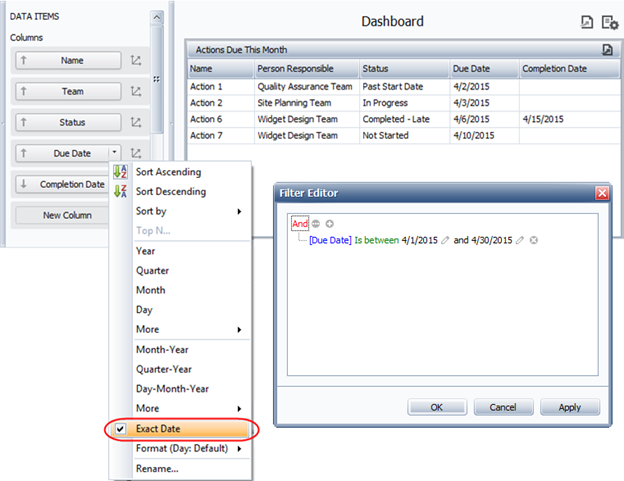Click the options icon beside the Name column

coord(136,61)
